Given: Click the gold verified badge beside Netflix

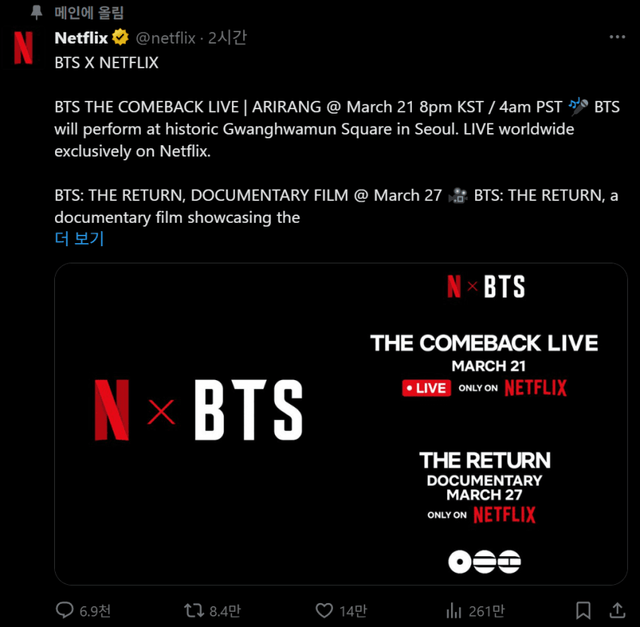Looking at the screenshot, I should [120, 38].
